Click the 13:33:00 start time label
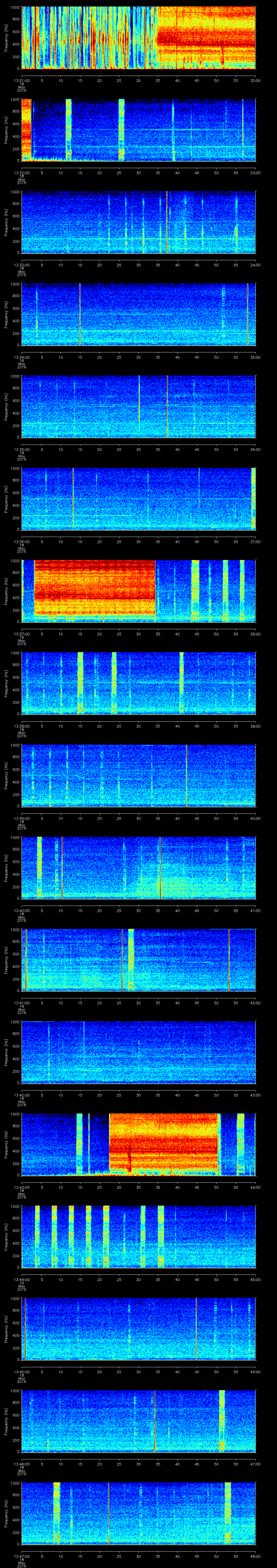277x1568 pixels. click(22, 265)
